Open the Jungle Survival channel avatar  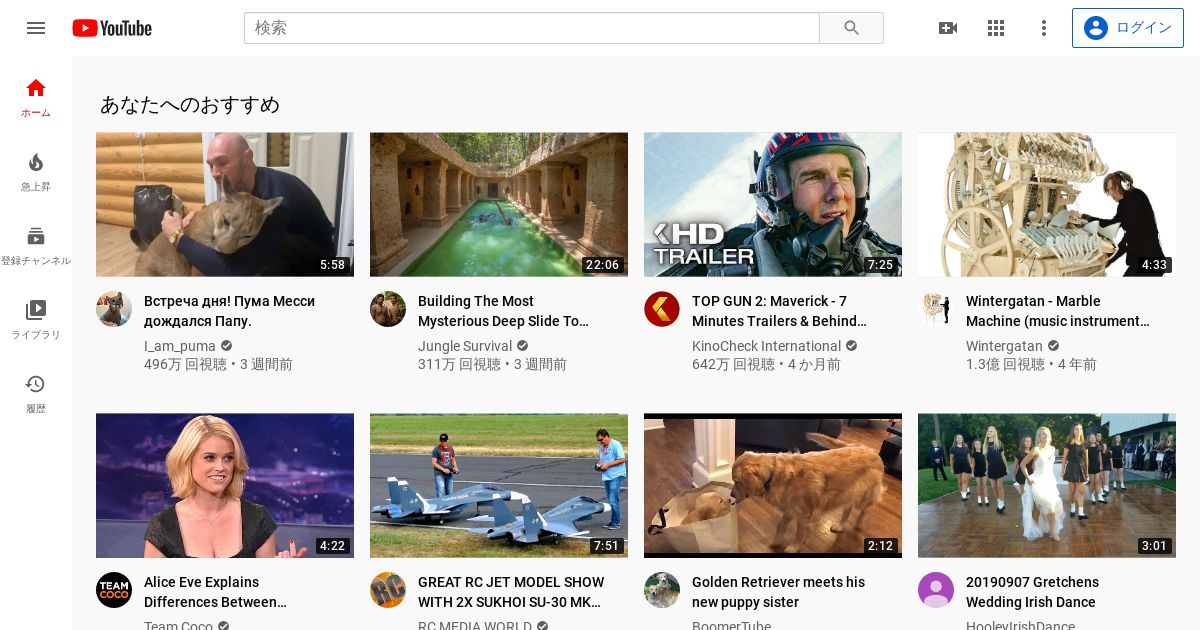pos(388,309)
